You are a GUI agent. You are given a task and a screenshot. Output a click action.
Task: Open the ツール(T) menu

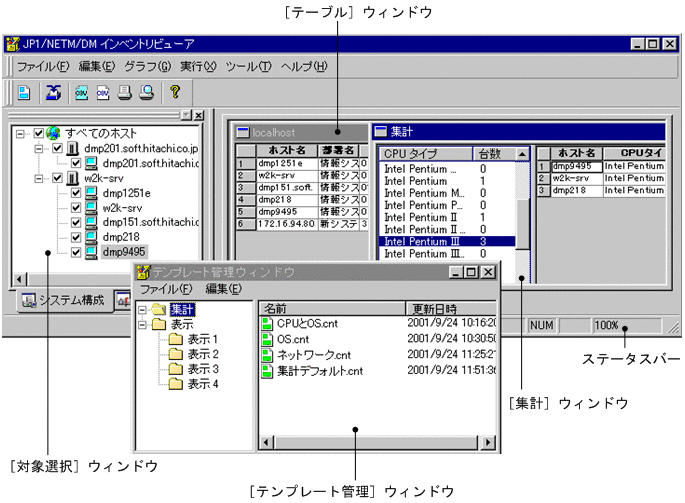click(248, 66)
